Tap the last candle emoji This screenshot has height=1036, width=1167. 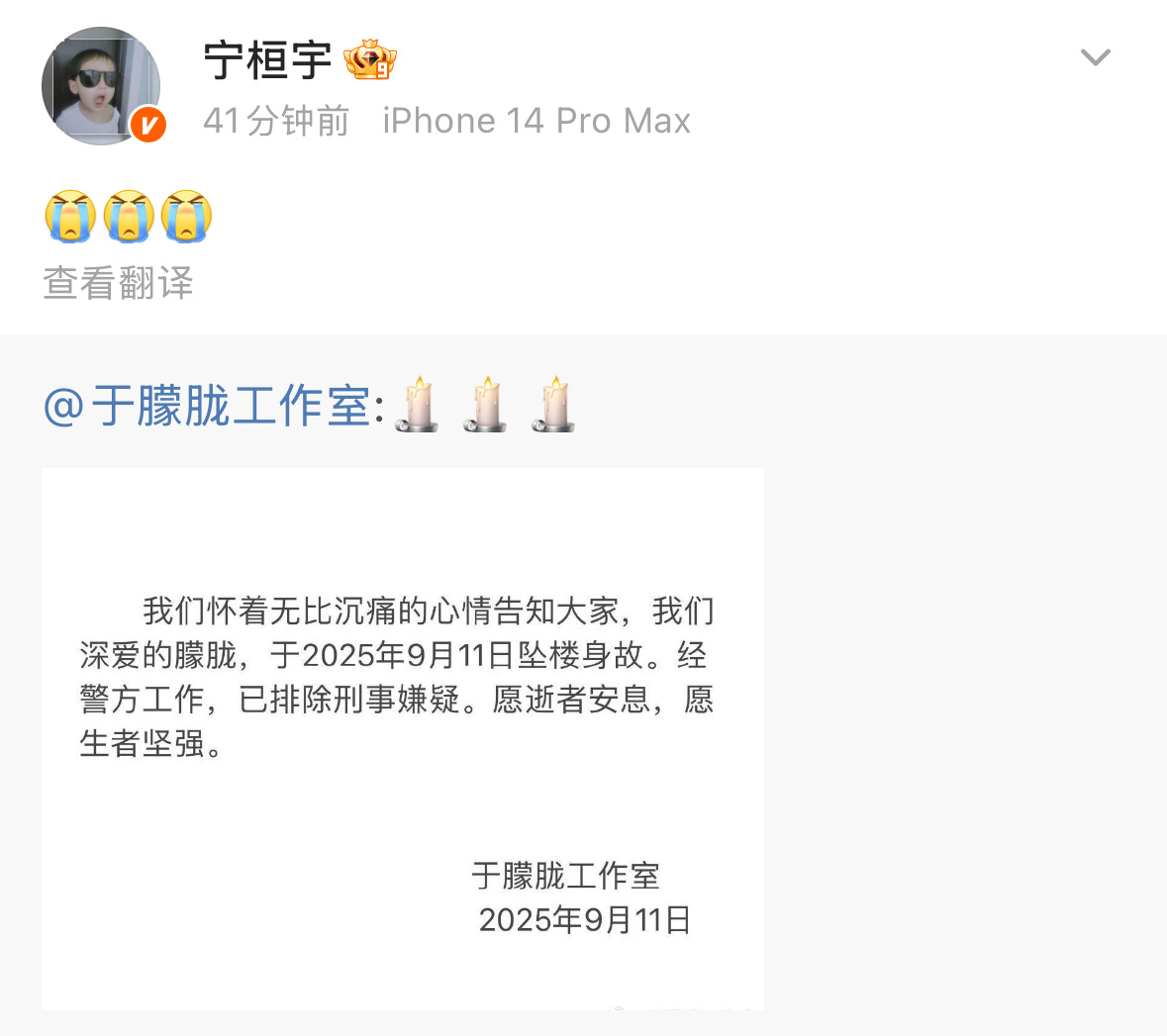(x=553, y=404)
